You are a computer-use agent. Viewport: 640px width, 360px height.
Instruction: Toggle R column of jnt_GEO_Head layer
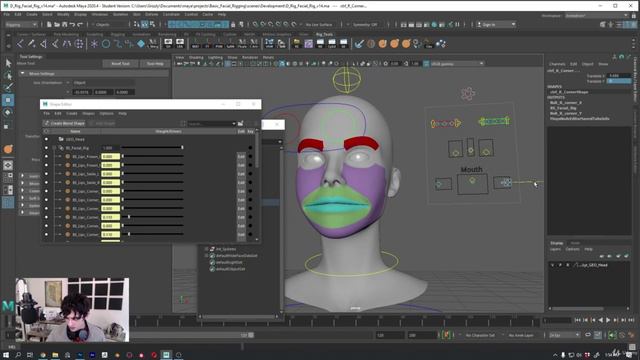point(567,265)
